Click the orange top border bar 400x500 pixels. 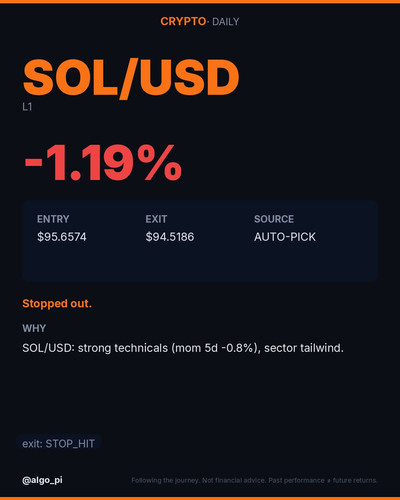200,2
